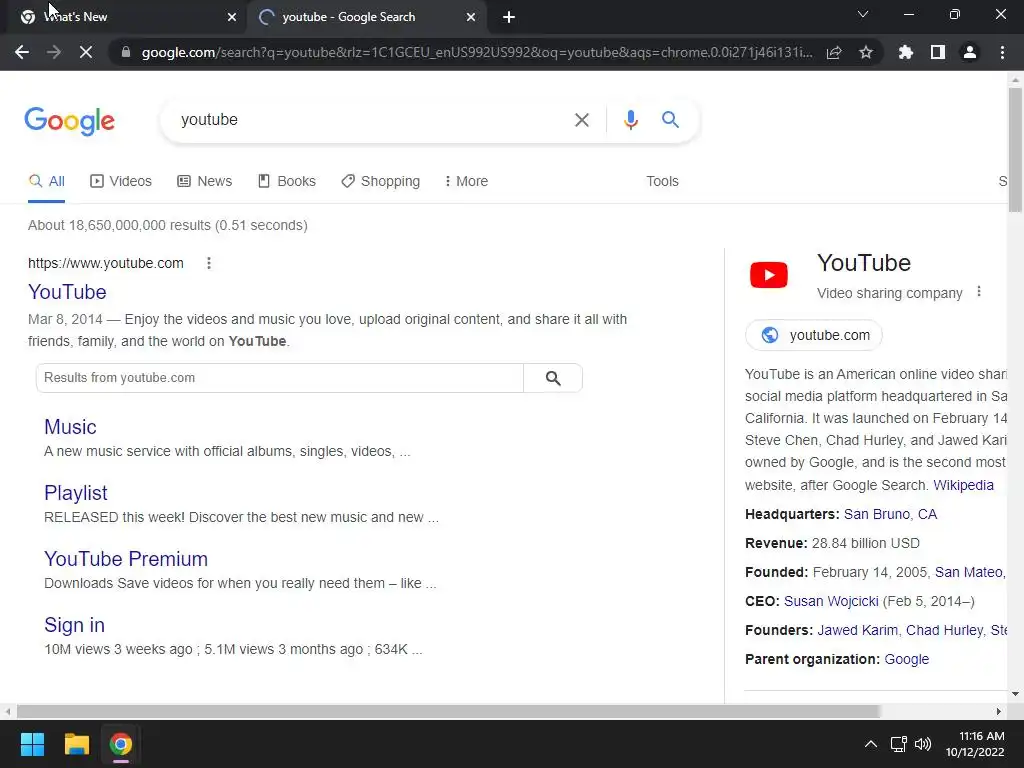
Task: Toggle the Chrome side panel
Action: coord(938,52)
